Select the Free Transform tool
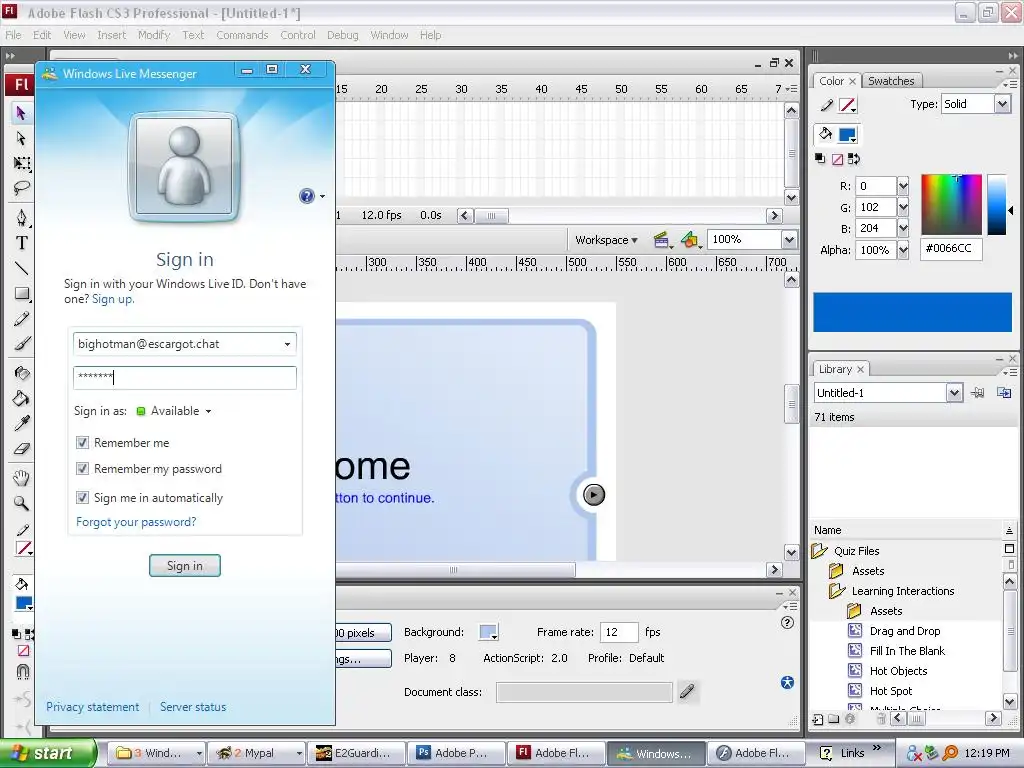The height and width of the screenshot is (768, 1024). 22,163
